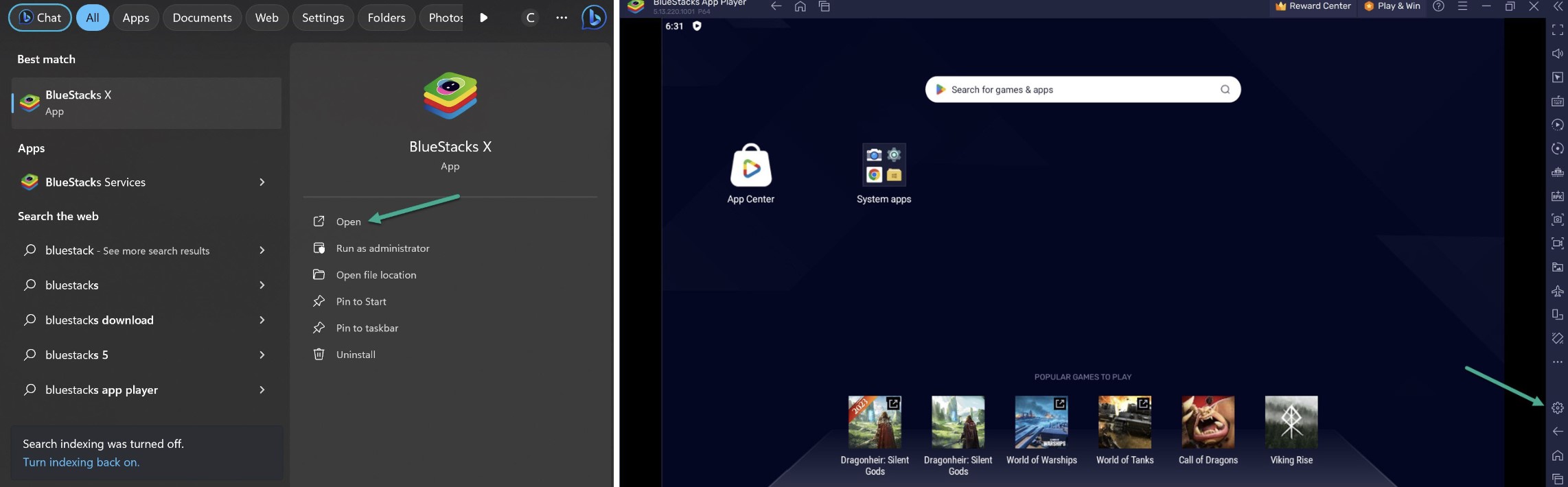Switch to the Folders filter tab
The width and height of the screenshot is (1568, 487).
coord(387,18)
